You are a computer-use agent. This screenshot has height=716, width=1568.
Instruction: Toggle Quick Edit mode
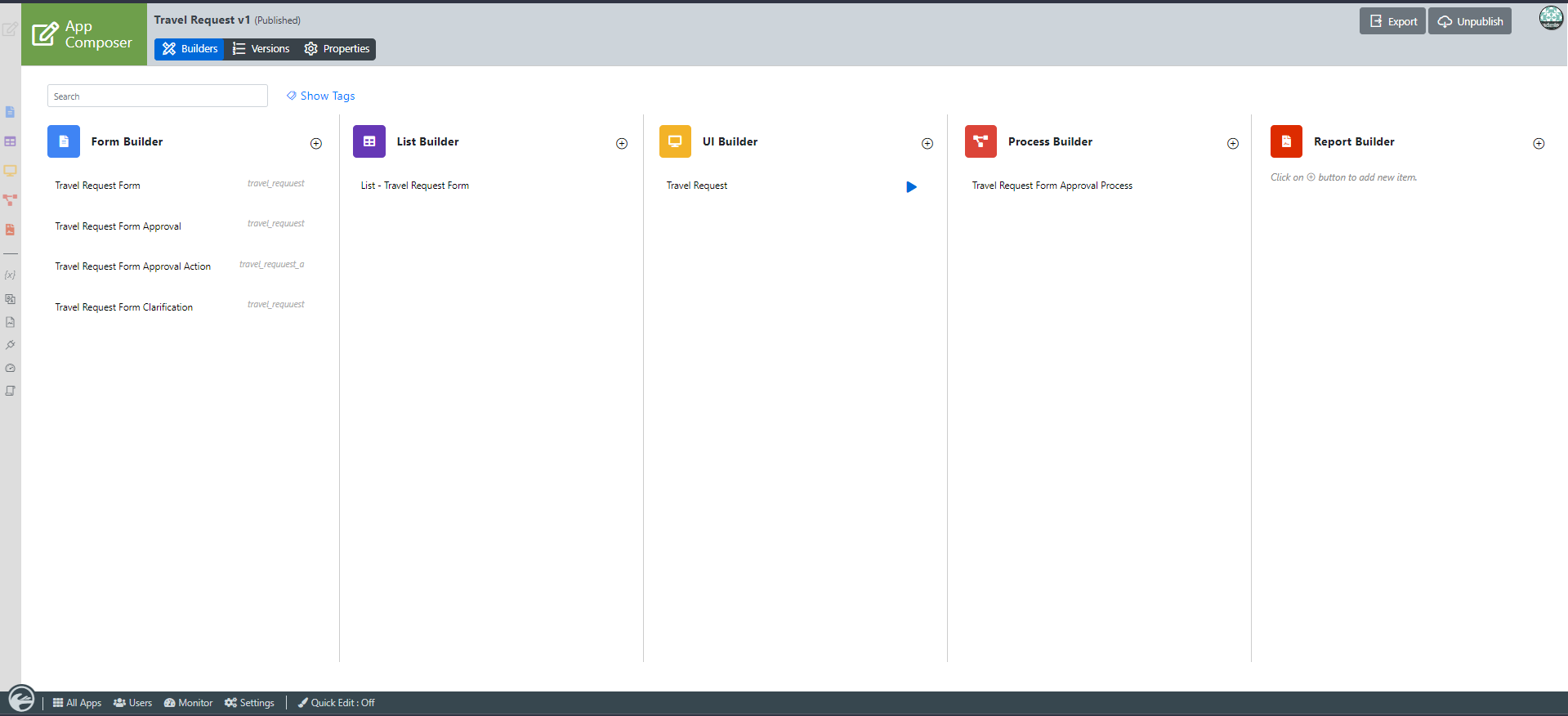pyautogui.click(x=336, y=703)
